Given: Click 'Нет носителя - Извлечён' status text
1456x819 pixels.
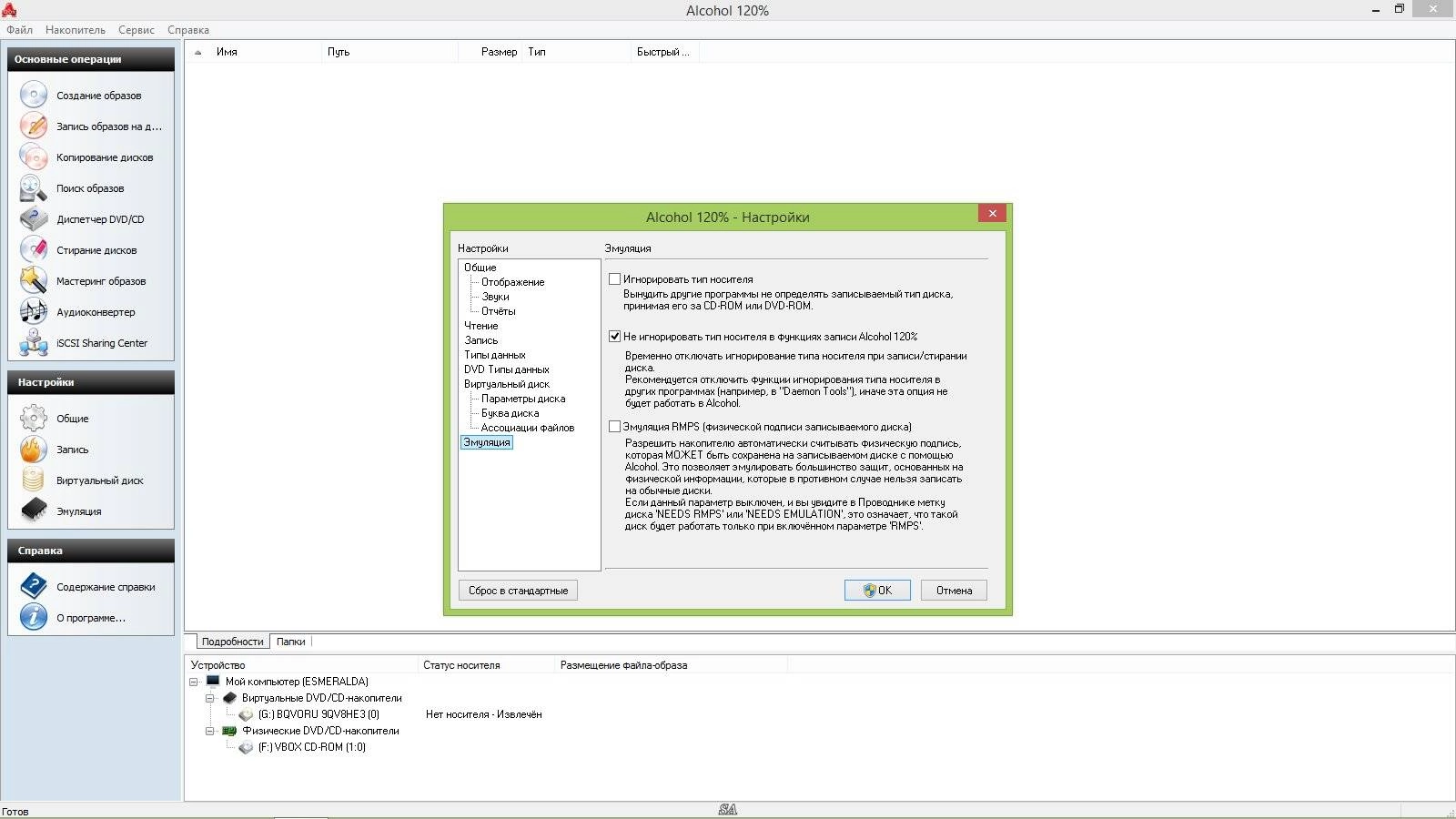Looking at the screenshot, I should (x=483, y=714).
